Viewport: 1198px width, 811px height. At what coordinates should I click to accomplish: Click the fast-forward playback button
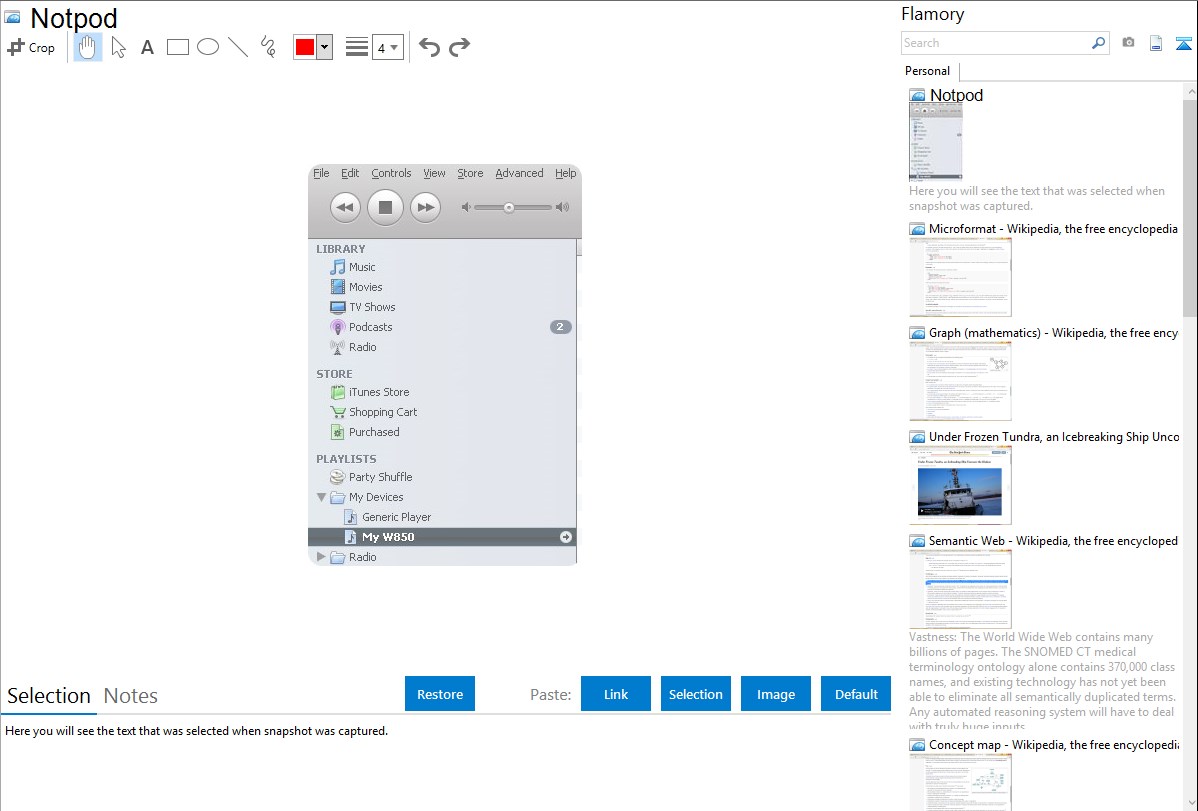coord(426,207)
